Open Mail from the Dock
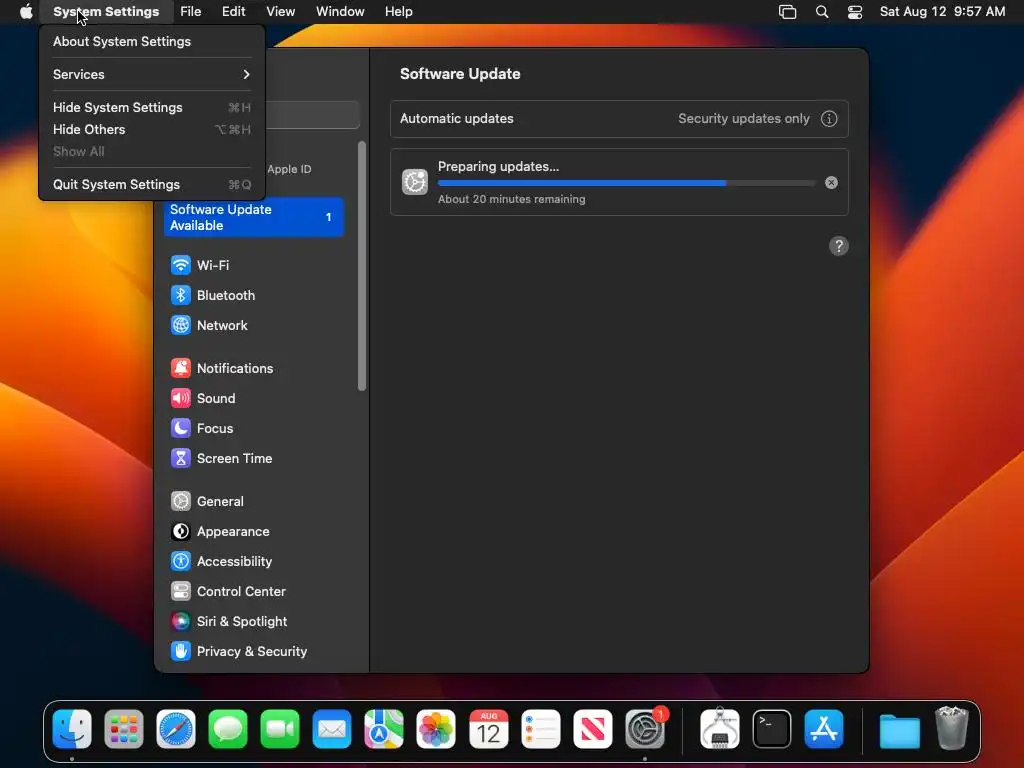The height and width of the screenshot is (768, 1024). pos(332,729)
